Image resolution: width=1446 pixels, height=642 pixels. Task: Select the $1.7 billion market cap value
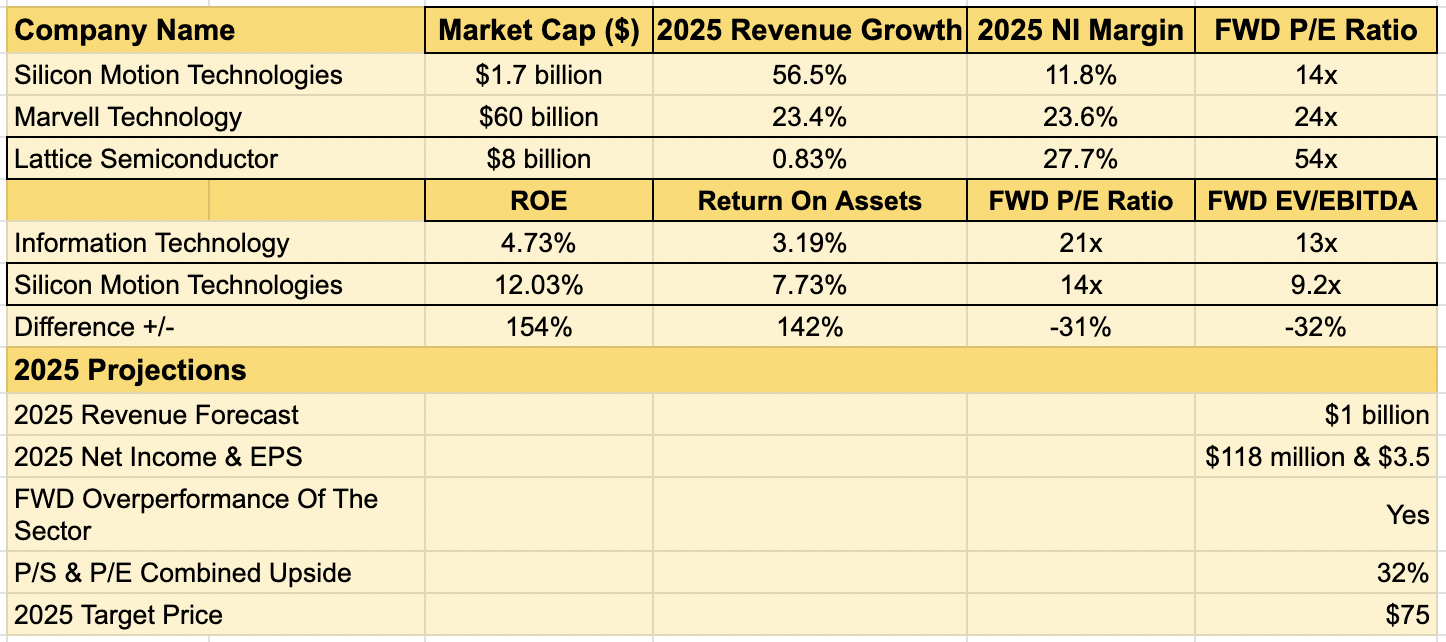click(536, 74)
